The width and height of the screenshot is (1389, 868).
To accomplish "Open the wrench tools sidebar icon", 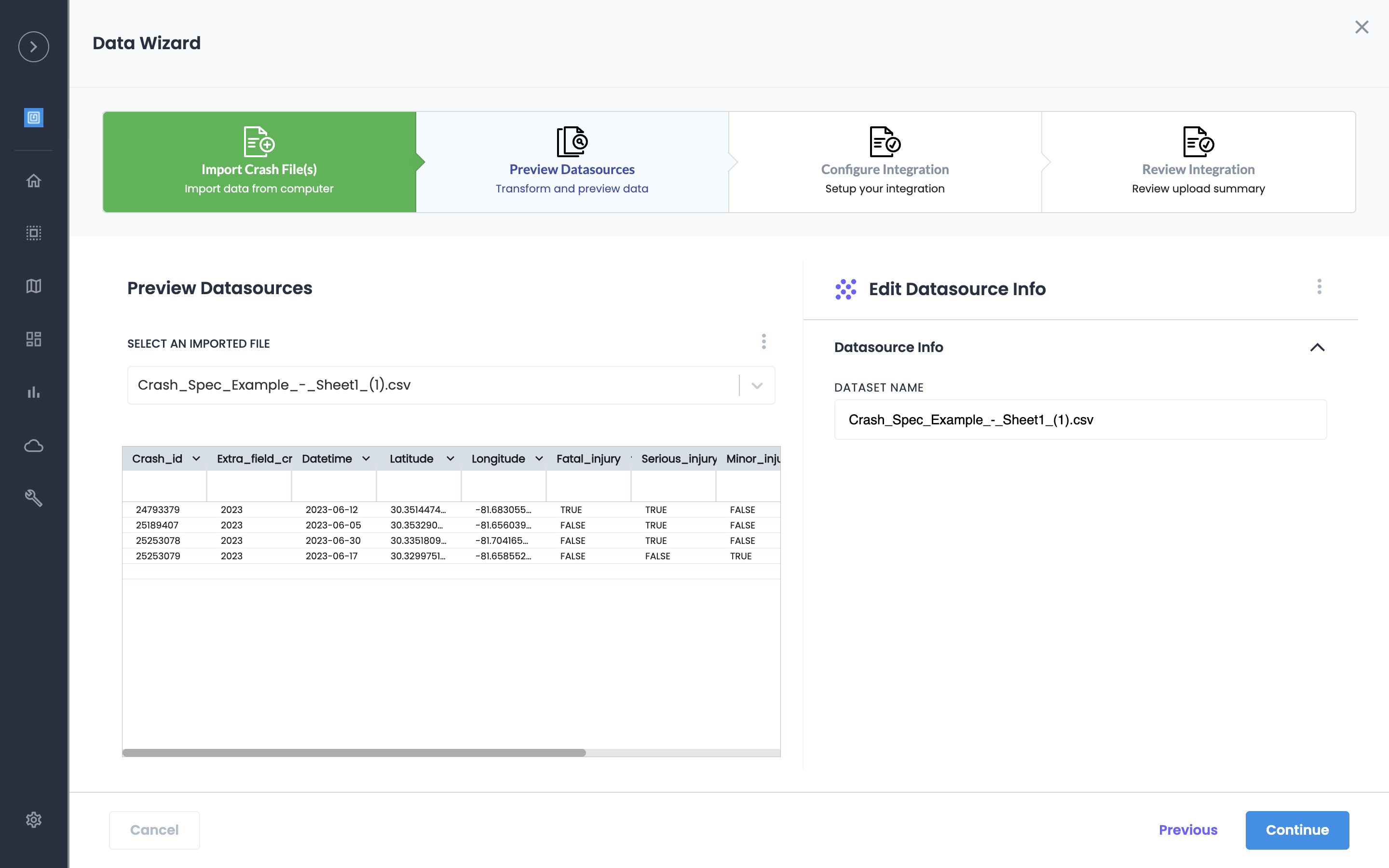I will tap(33, 498).
